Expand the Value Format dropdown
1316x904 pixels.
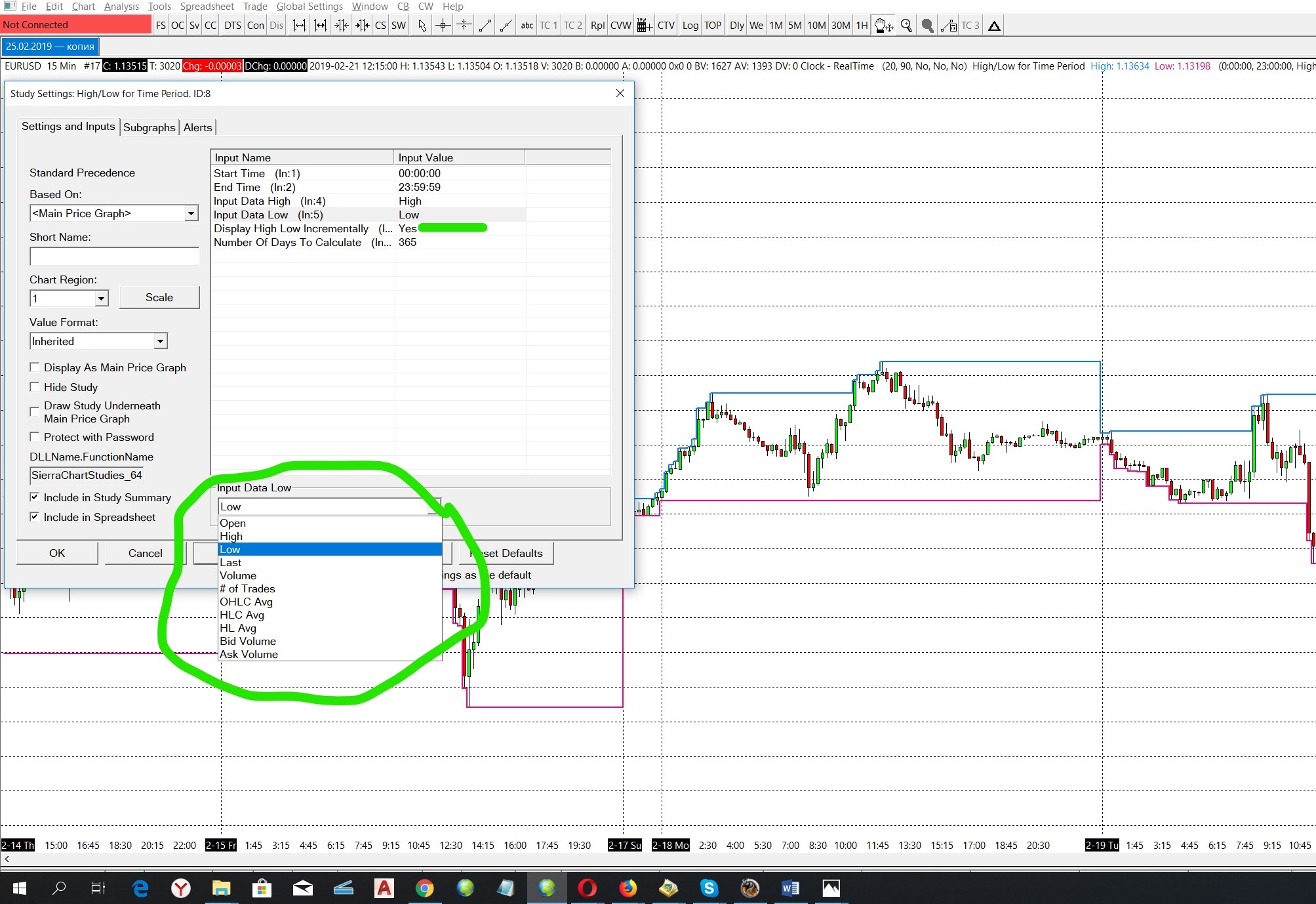point(159,341)
